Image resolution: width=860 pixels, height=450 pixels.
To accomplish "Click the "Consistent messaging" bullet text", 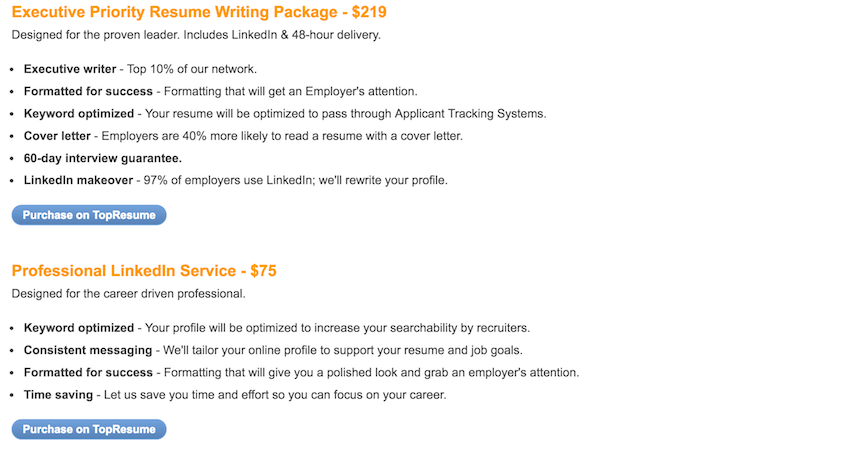I will (x=88, y=350).
